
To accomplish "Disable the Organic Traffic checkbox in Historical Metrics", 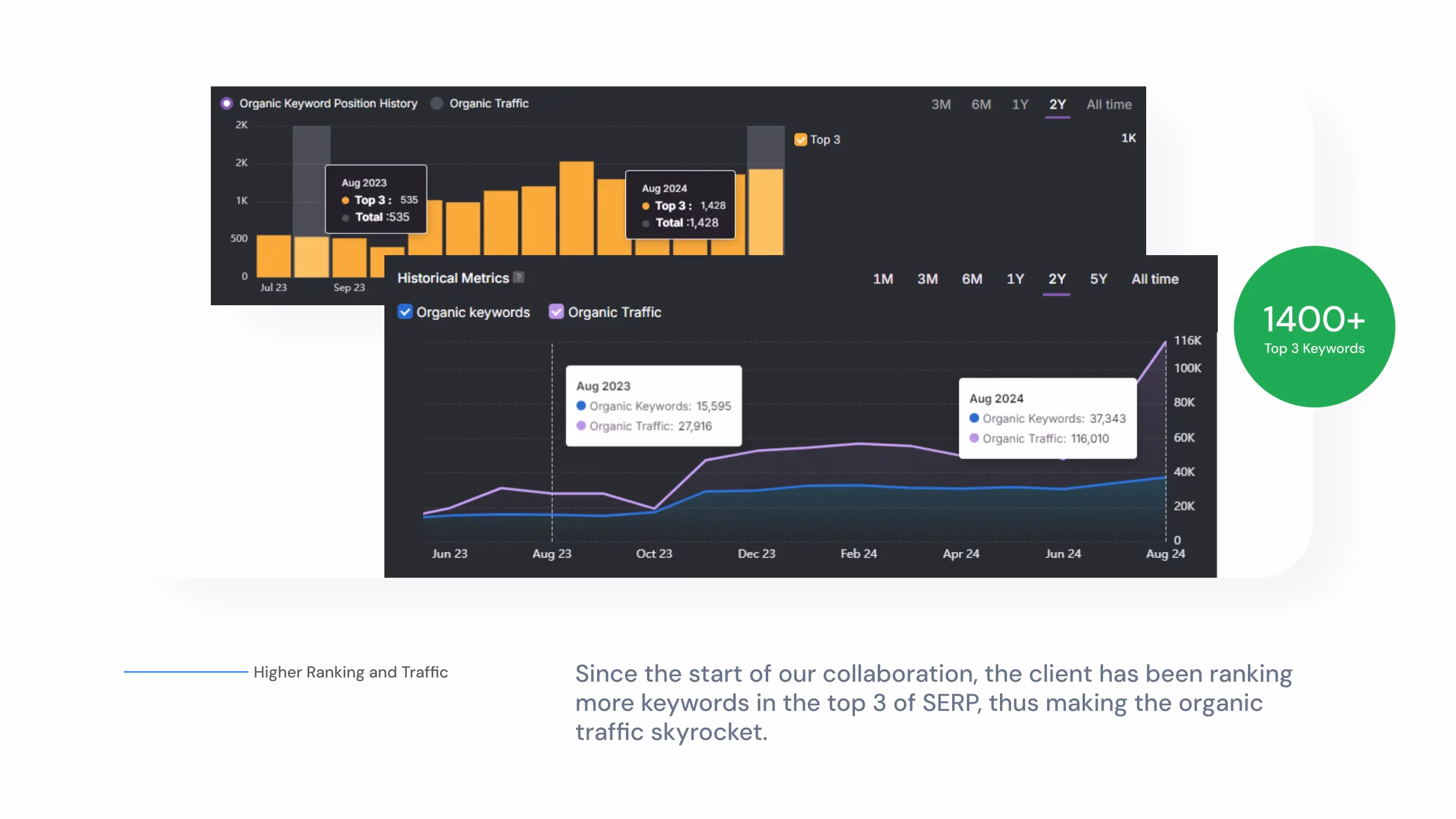I will [x=556, y=312].
